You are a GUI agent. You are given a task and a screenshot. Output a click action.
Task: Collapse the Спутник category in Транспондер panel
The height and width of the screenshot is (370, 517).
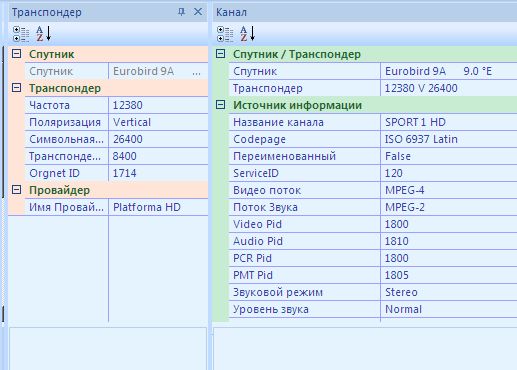[16, 54]
